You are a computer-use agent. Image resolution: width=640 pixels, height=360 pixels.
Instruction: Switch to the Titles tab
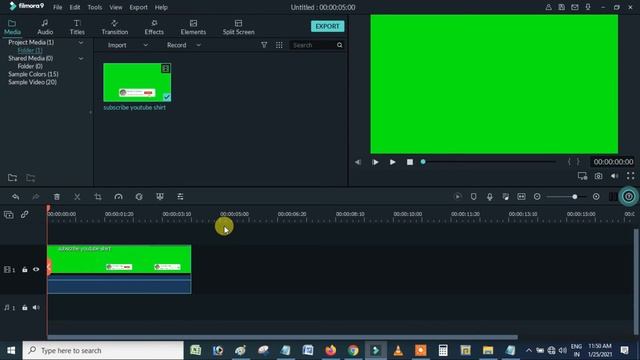77,27
